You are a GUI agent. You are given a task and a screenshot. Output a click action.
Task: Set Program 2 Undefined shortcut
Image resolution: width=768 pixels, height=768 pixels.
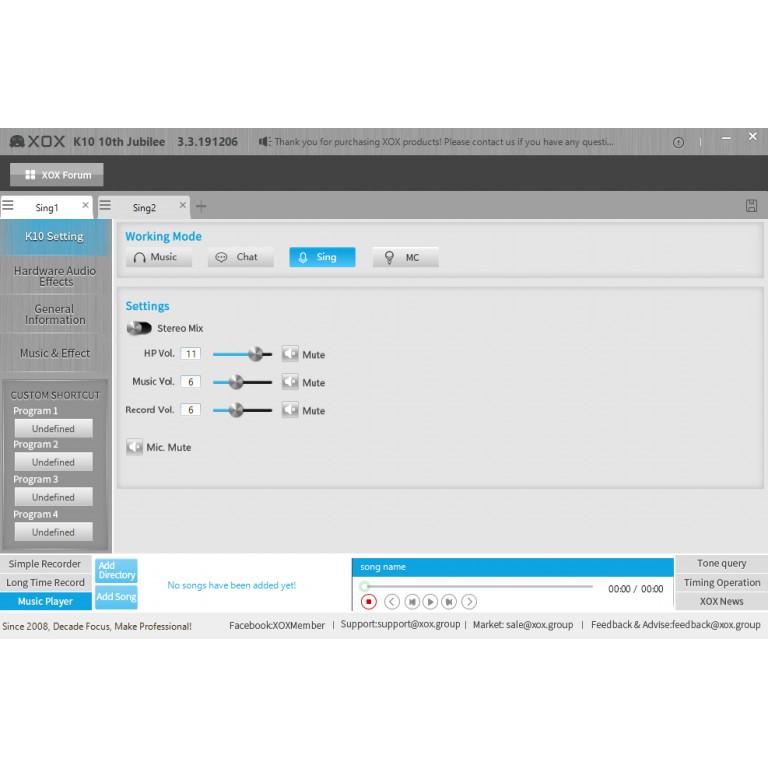coord(53,462)
